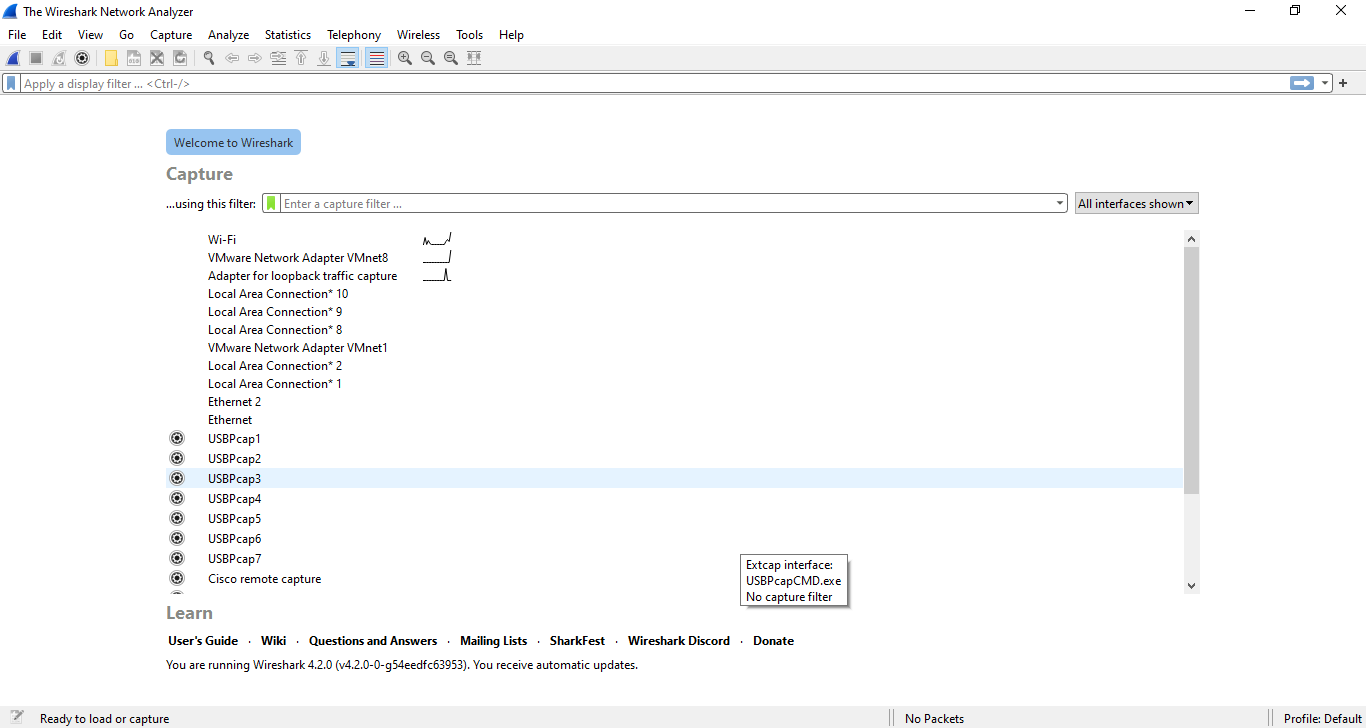Open the capture filter history dropdown arrow
The height and width of the screenshot is (728, 1366).
[1060, 204]
